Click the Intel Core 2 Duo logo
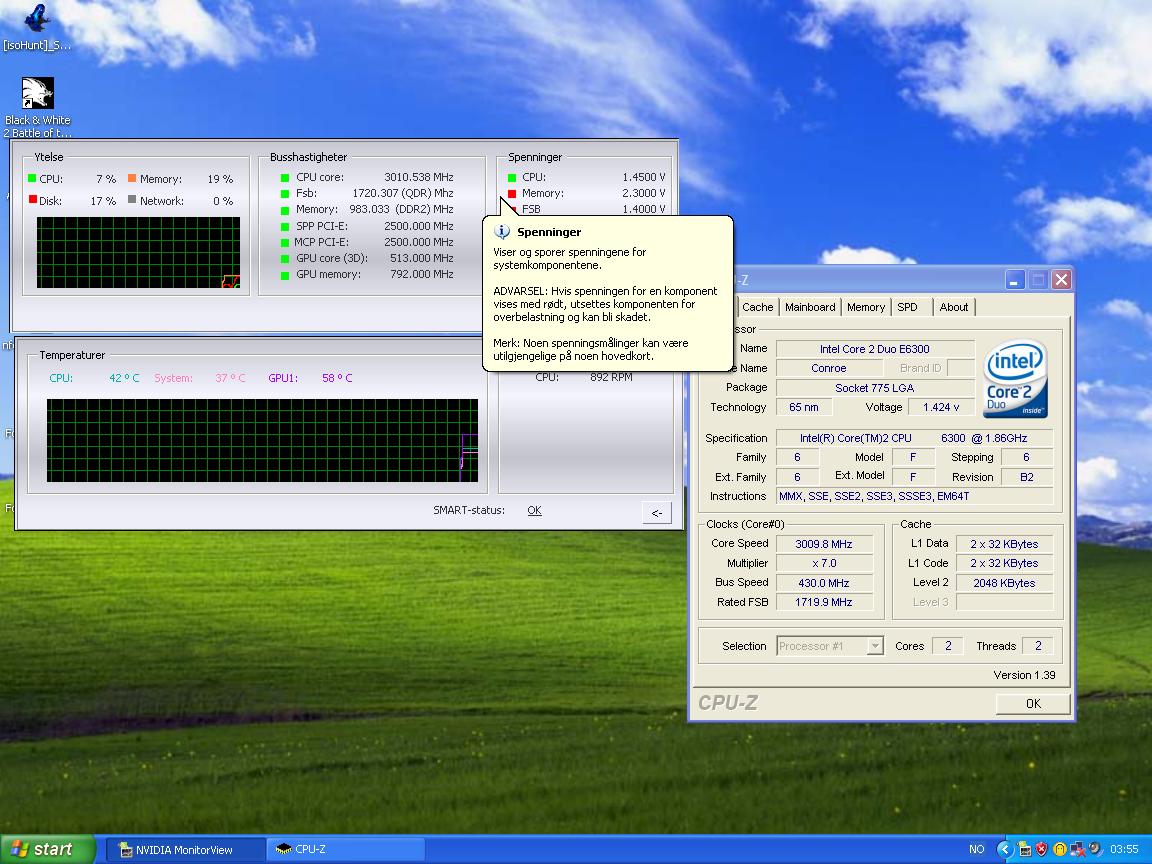The height and width of the screenshot is (864, 1152). (x=1015, y=378)
